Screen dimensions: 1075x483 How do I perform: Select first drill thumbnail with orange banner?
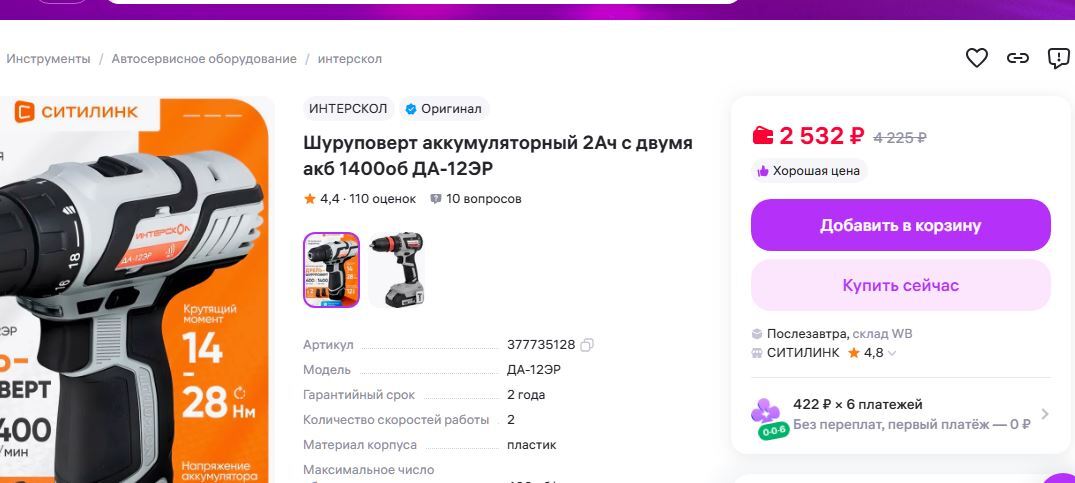click(331, 270)
